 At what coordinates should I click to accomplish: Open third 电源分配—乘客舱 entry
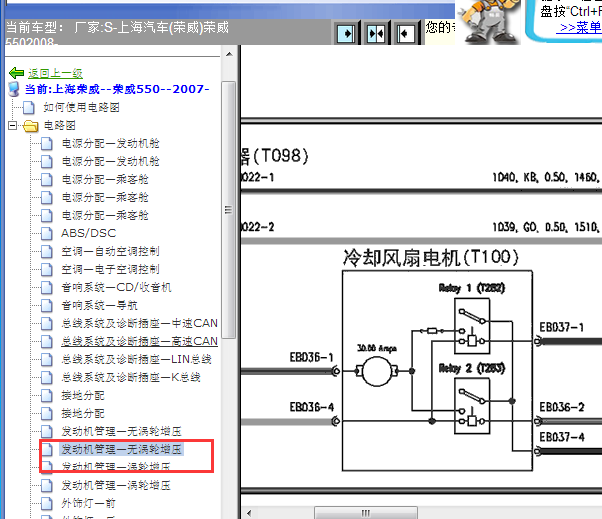click(x=105, y=216)
